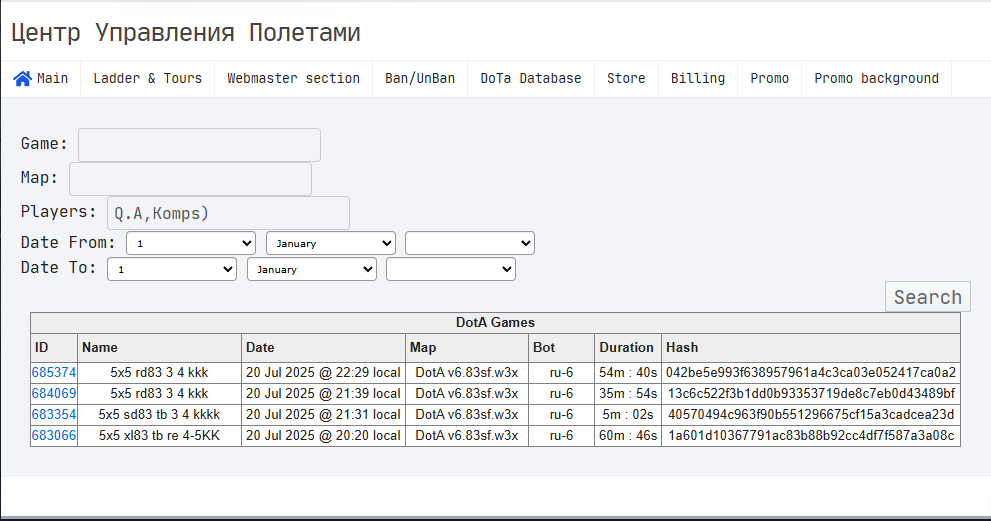991x521 pixels.
Task: Open DoTa Database menu item
Action: tap(531, 79)
